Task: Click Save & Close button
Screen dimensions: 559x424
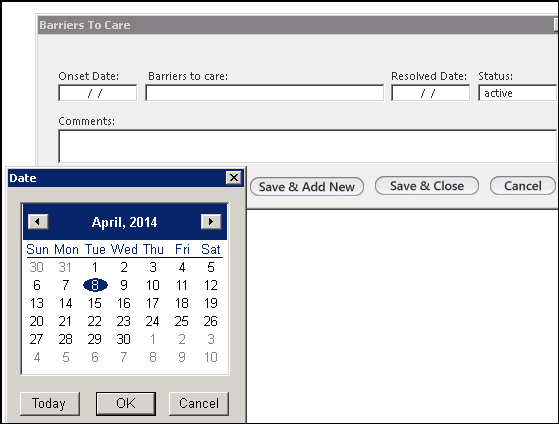Action: (427, 186)
